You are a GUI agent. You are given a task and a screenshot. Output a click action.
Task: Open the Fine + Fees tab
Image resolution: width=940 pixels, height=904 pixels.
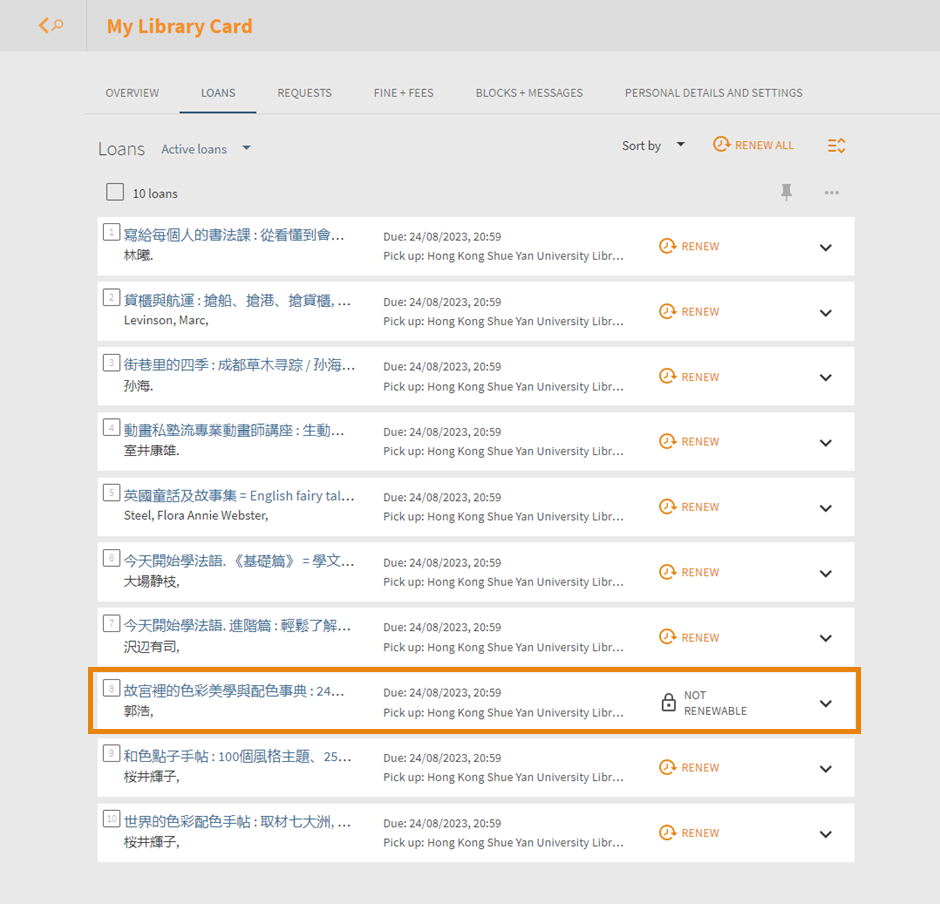pos(403,93)
